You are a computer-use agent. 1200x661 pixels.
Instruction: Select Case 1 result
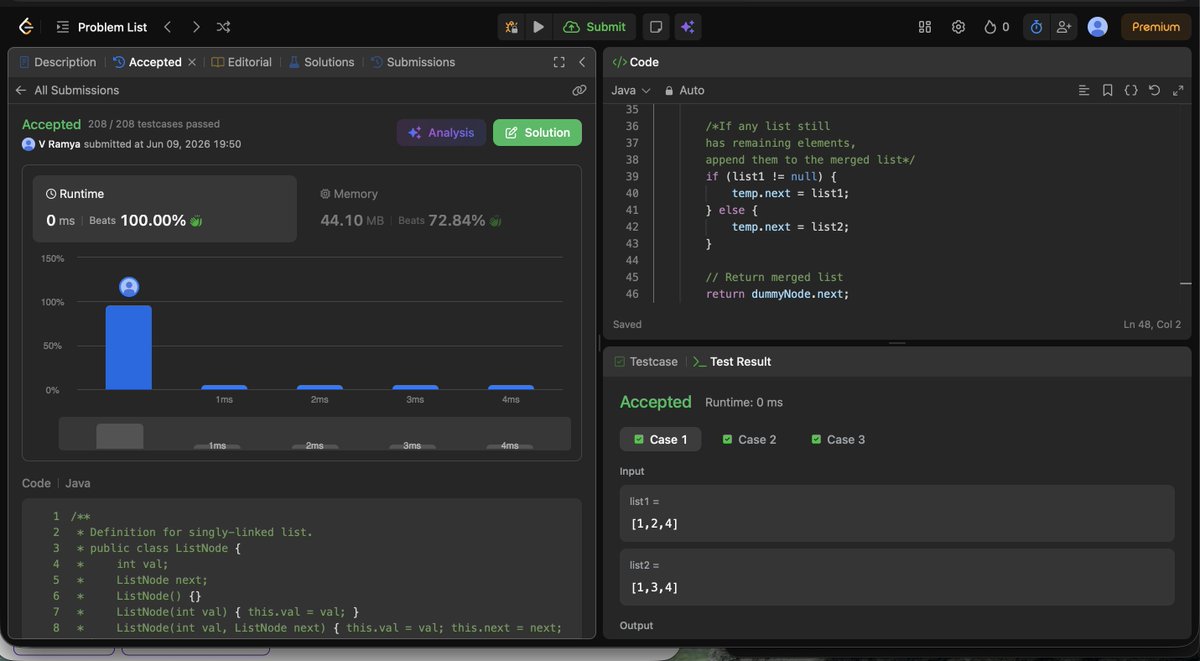660,439
